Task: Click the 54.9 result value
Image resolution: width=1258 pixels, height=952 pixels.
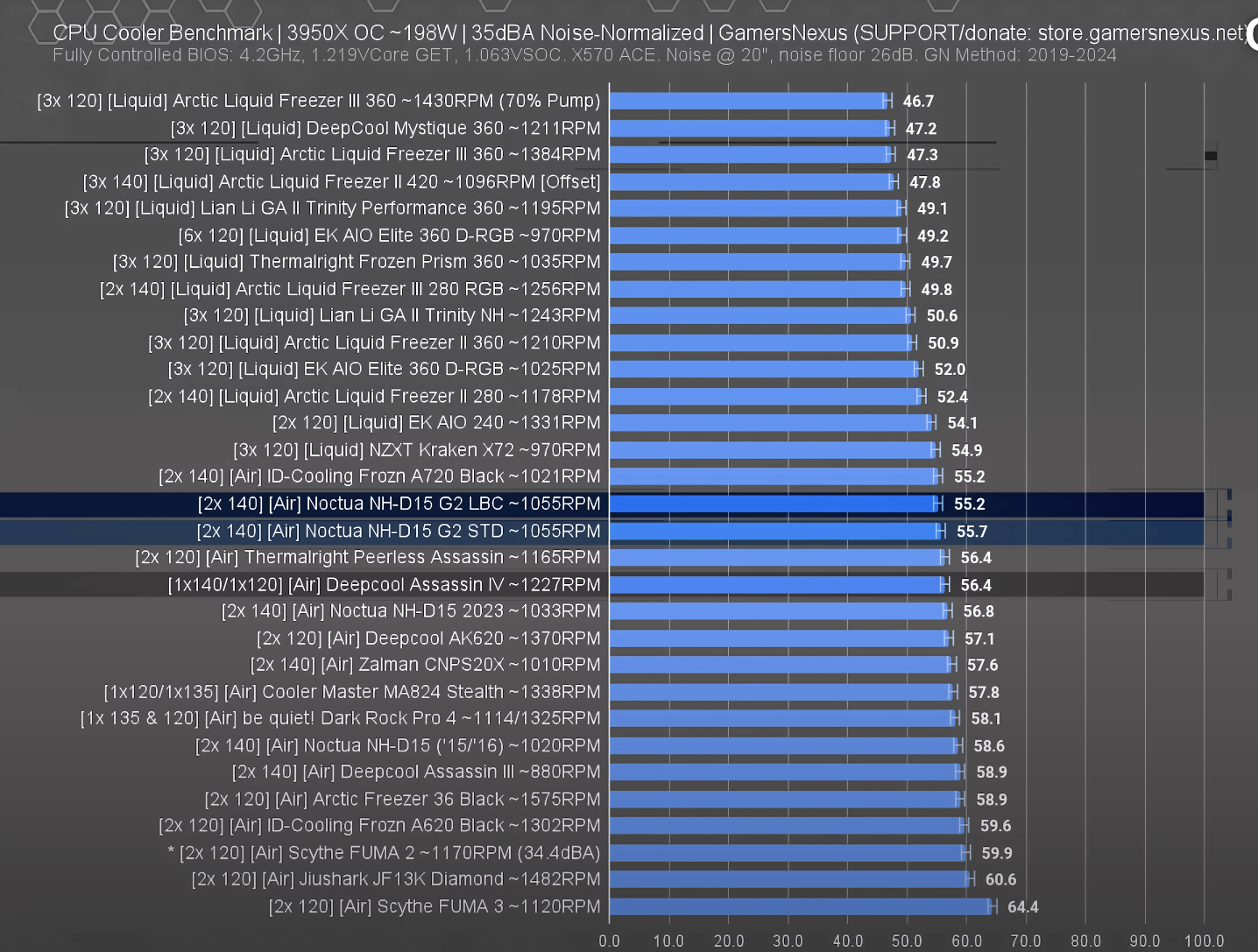Action: point(967,450)
